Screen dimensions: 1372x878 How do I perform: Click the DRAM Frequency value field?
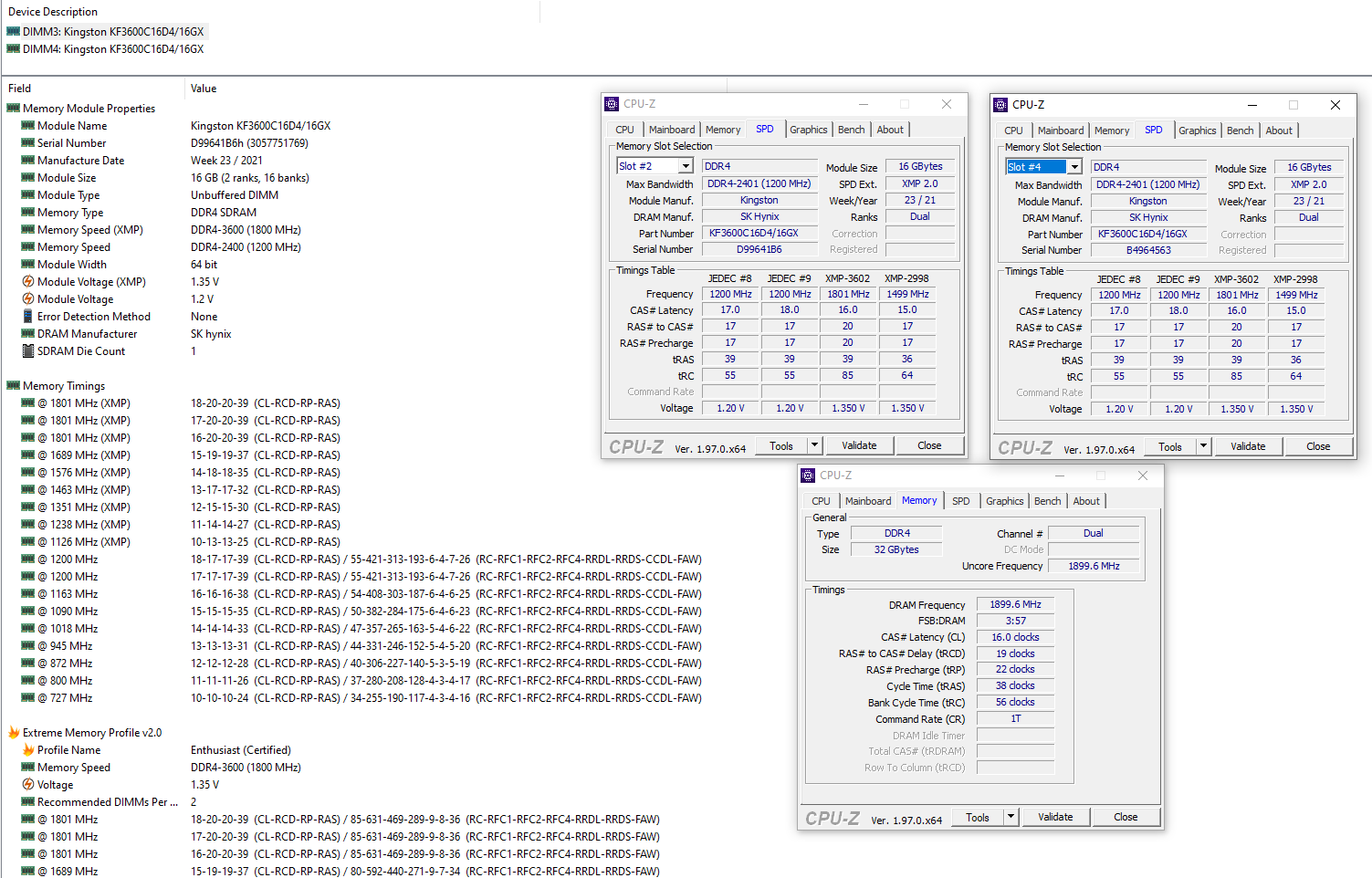(x=1015, y=604)
